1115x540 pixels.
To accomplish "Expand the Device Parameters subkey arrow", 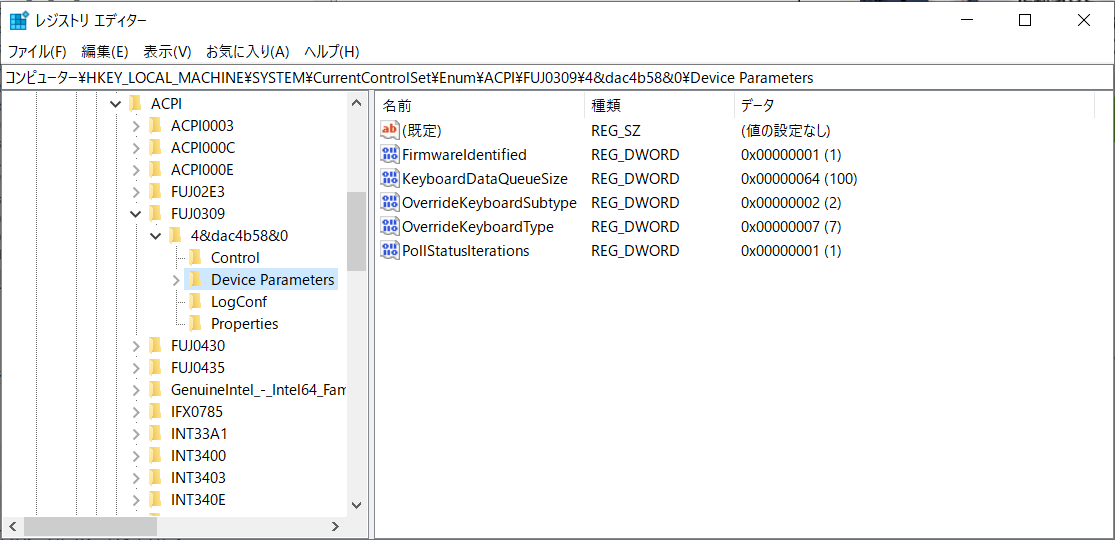I will 176,280.
